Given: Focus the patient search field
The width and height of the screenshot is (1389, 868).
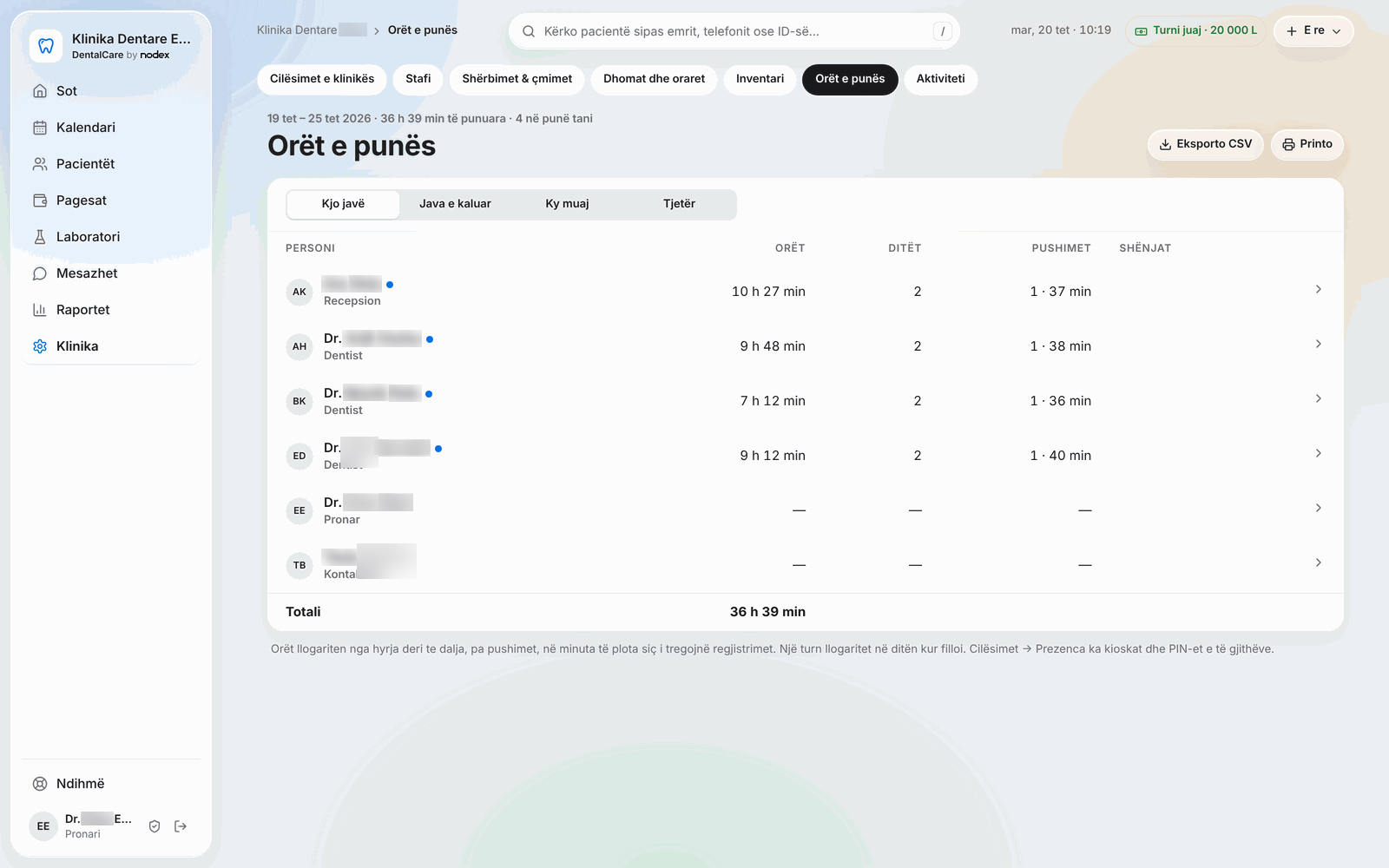Looking at the screenshot, I should pyautogui.click(x=734, y=31).
